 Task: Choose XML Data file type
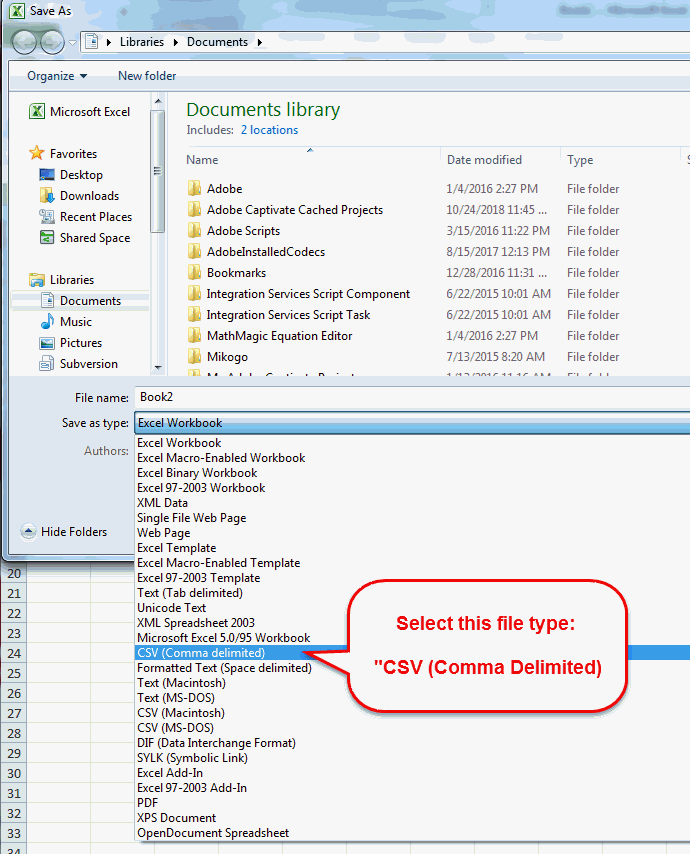click(x=162, y=503)
